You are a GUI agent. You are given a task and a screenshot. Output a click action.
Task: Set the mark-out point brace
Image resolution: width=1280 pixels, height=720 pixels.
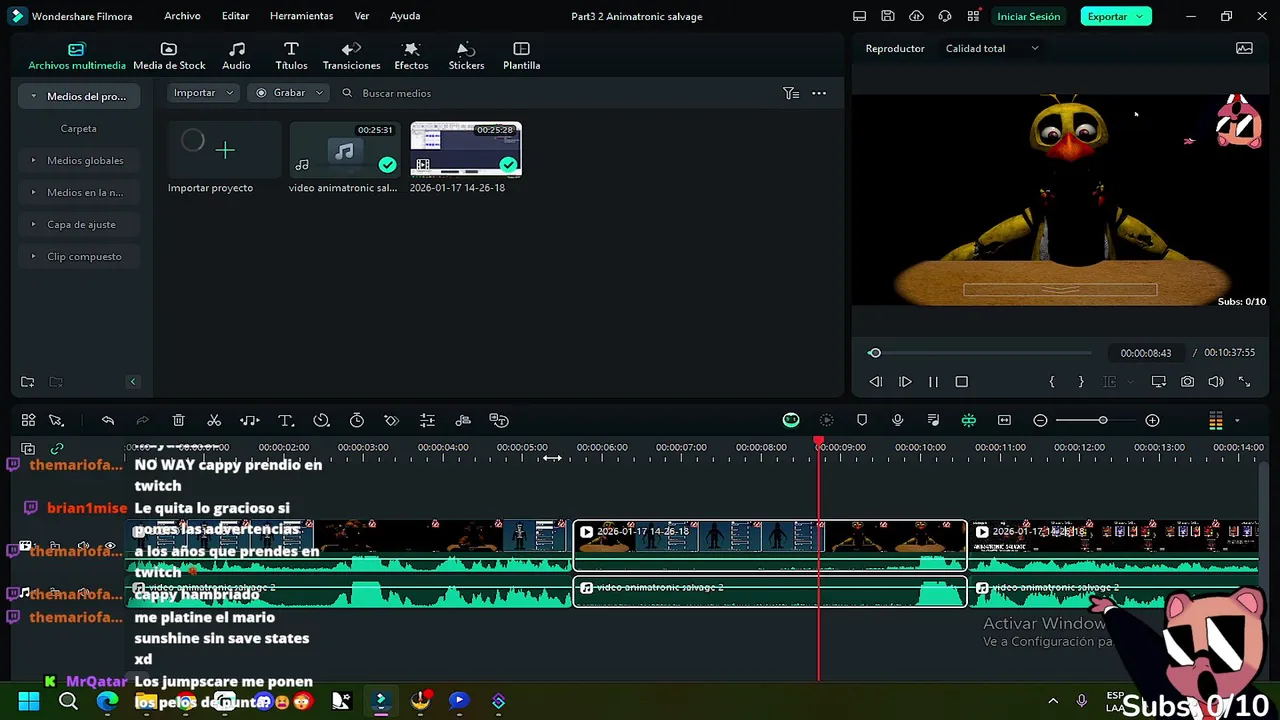[1080, 382]
